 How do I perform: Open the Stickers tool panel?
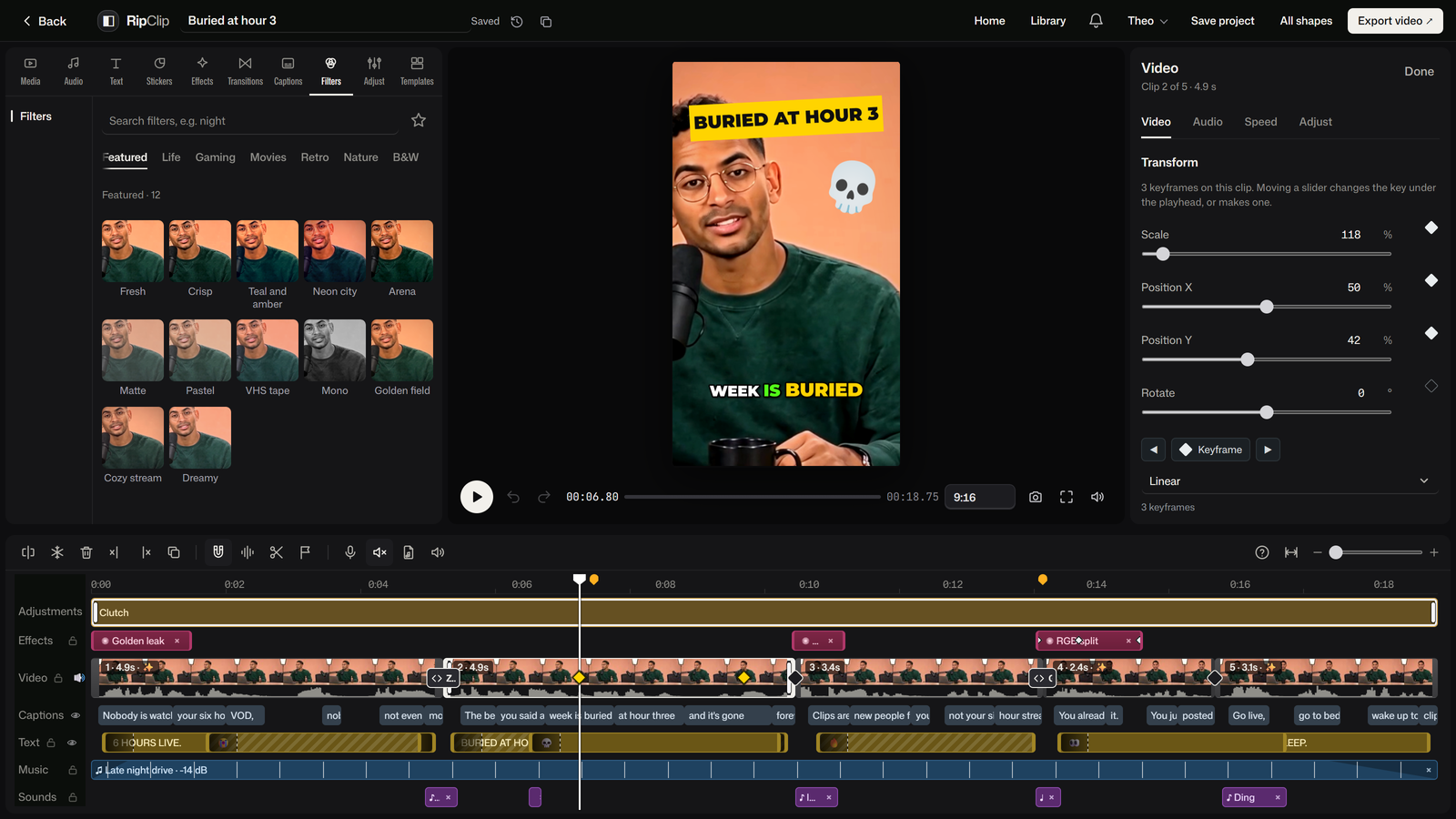click(159, 71)
